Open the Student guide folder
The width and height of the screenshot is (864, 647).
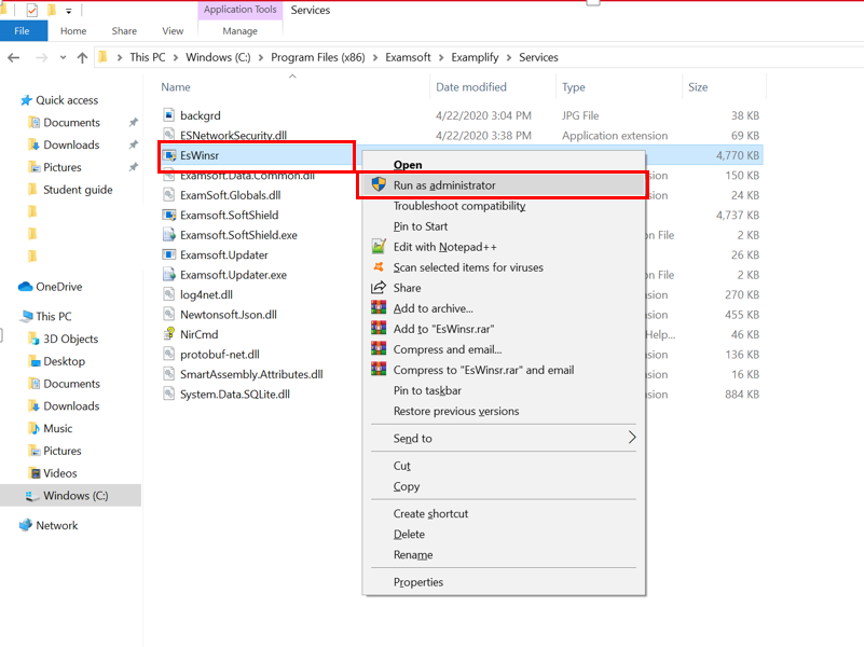78,190
